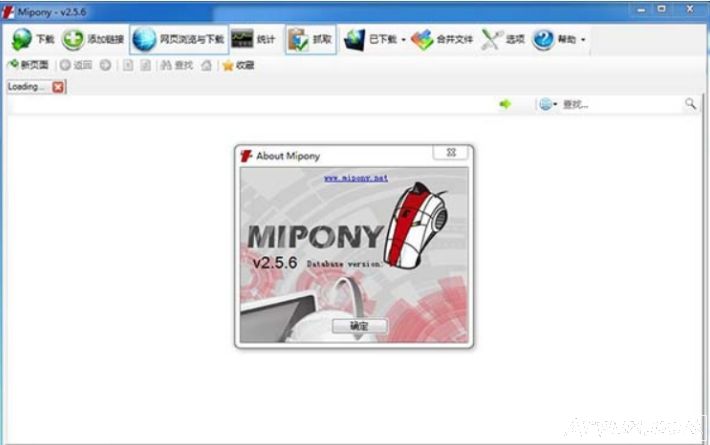
Task: Click the 查找 binoculars find button
Action: point(177,65)
